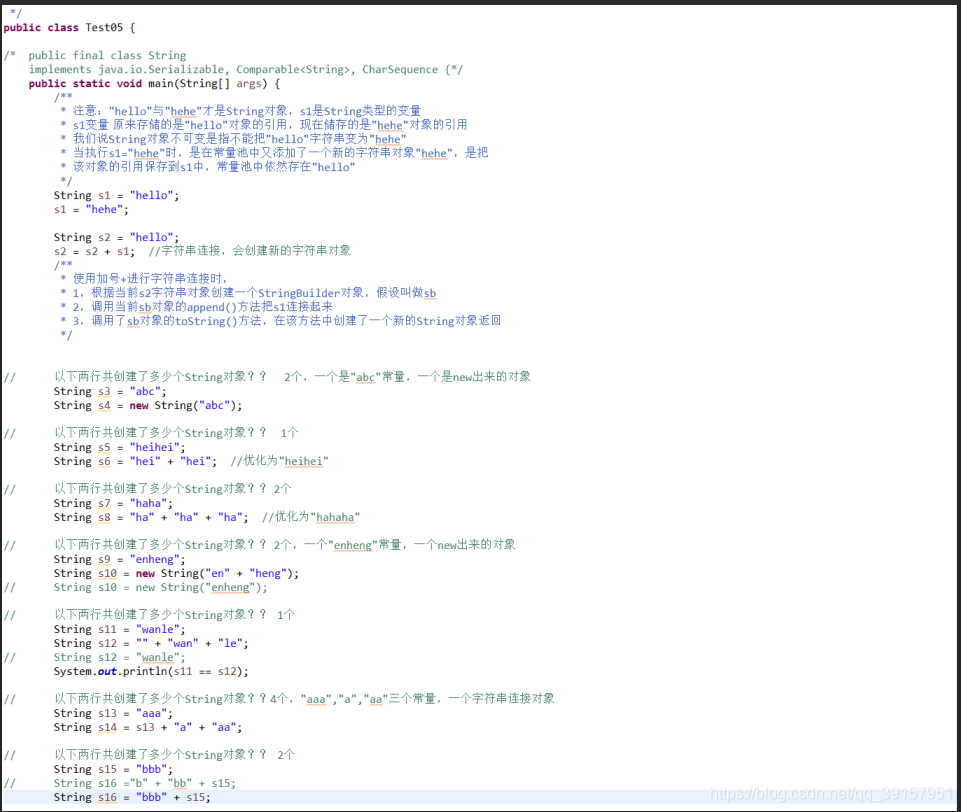Click the comment mentioning StringBuilder and sb
Screen dimensions: 961x812
[x=248, y=293]
